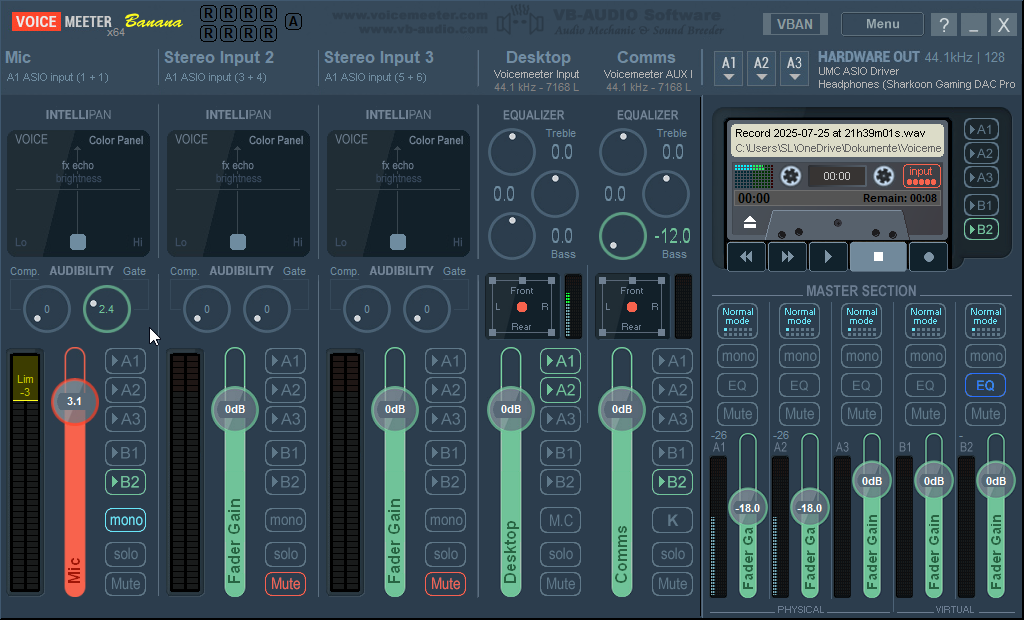Change Normal mode on the A3 master bus
This screenshot has width=1024, height=620.
(861, 321)
